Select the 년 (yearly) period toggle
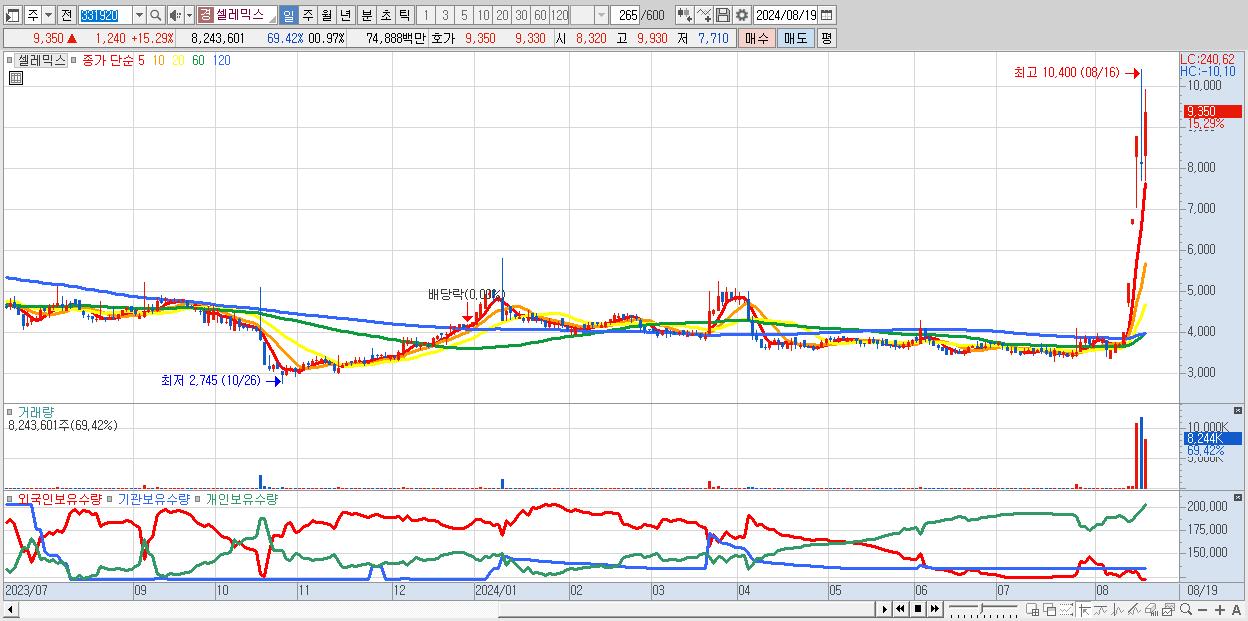The height and width of the screenshot is (621, 1248). pyautogui.click(x=346, y=15)
